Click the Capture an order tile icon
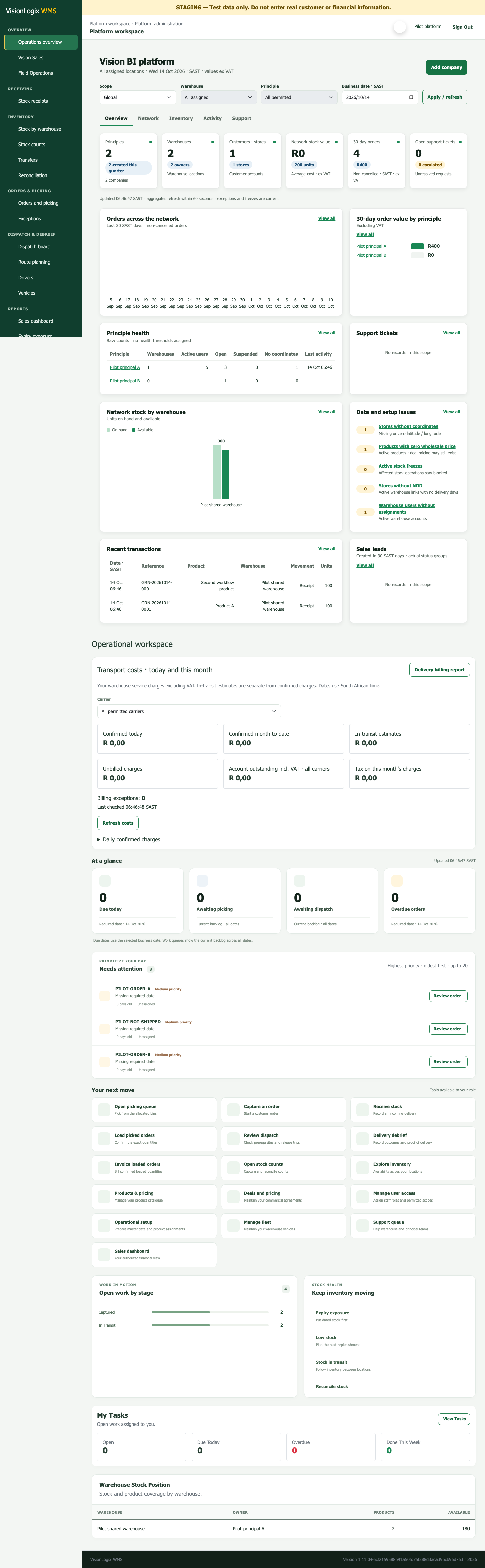 tap(233, 1109)
